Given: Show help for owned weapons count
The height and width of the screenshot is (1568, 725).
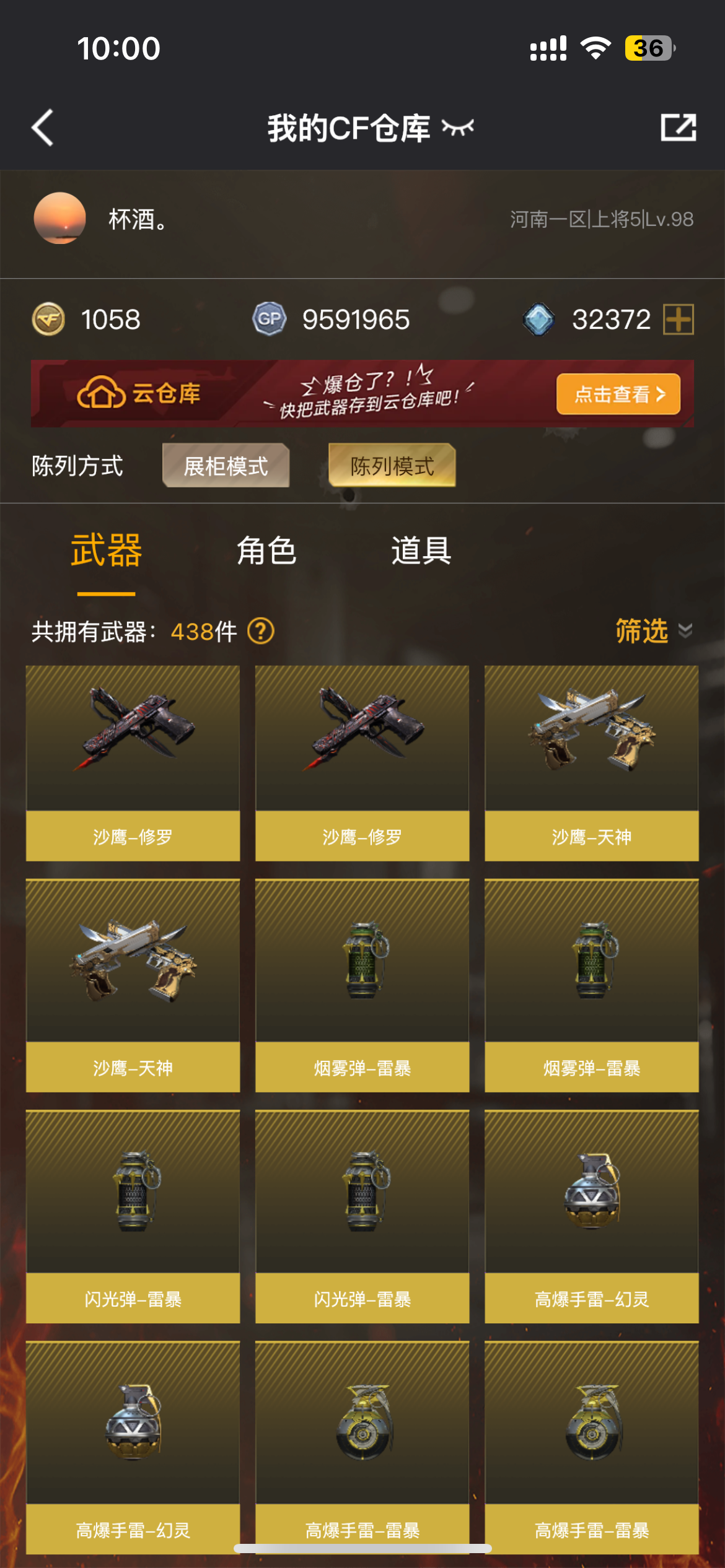Looking at the screenshot, I should (x=261, y=632).
